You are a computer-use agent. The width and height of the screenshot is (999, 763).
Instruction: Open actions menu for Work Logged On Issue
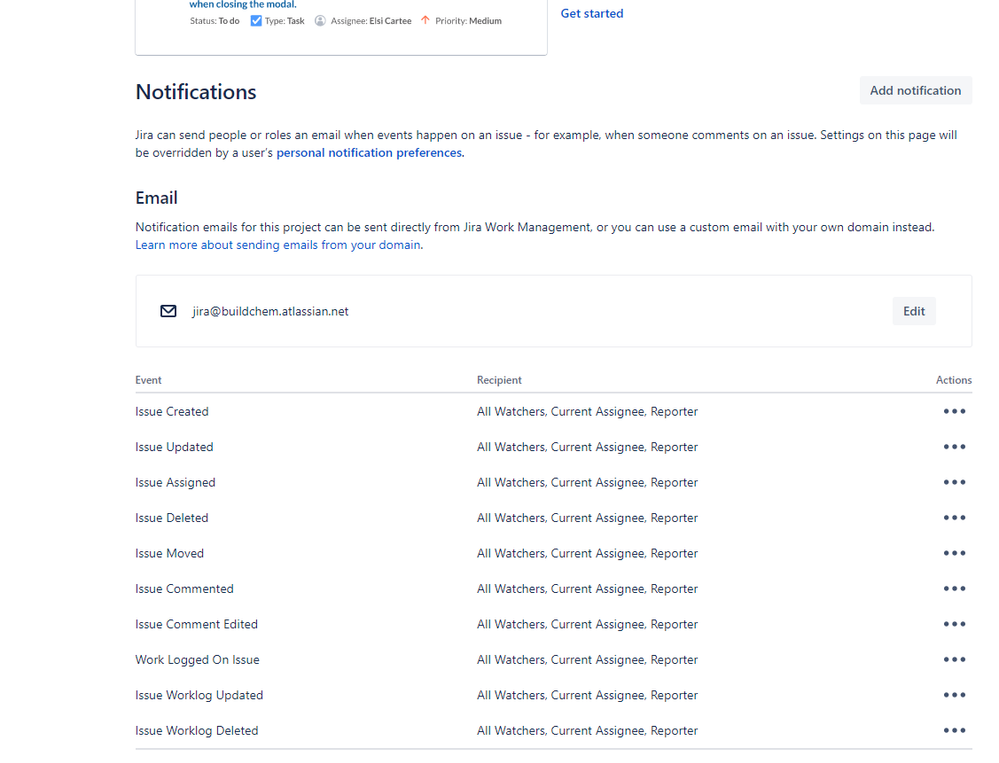(x=954, y=660)
